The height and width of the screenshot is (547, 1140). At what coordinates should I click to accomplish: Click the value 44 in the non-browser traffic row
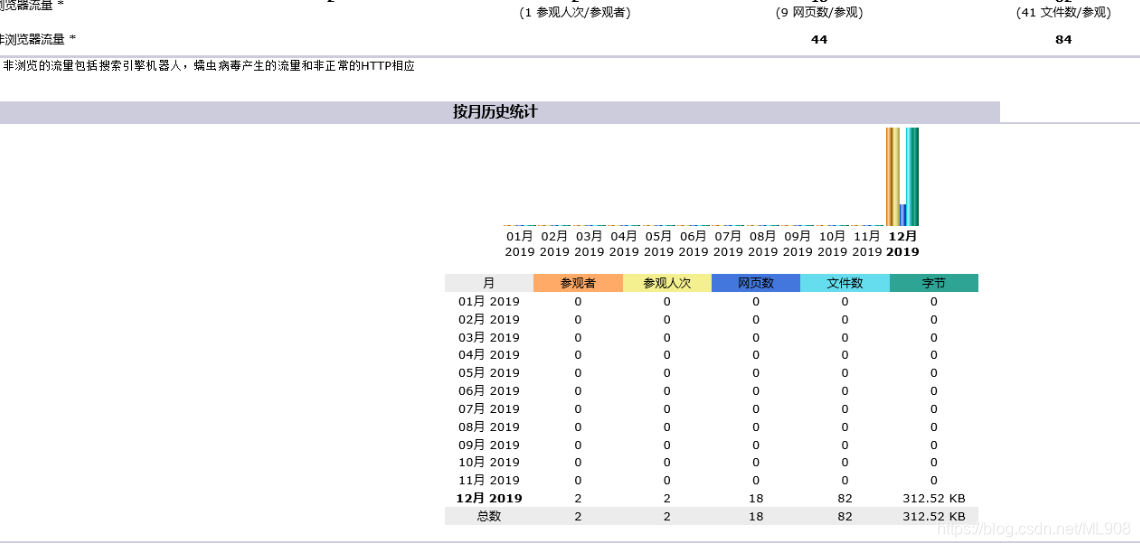click(x=819, y=40)
